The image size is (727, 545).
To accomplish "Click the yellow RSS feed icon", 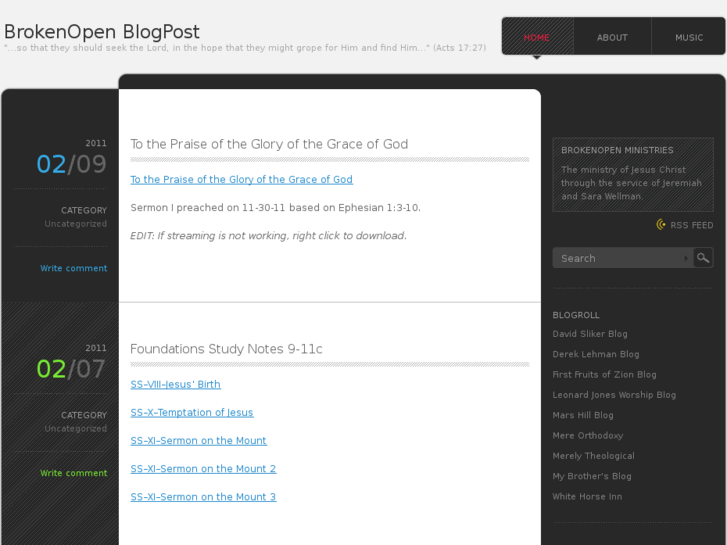I will coord(661,225).
